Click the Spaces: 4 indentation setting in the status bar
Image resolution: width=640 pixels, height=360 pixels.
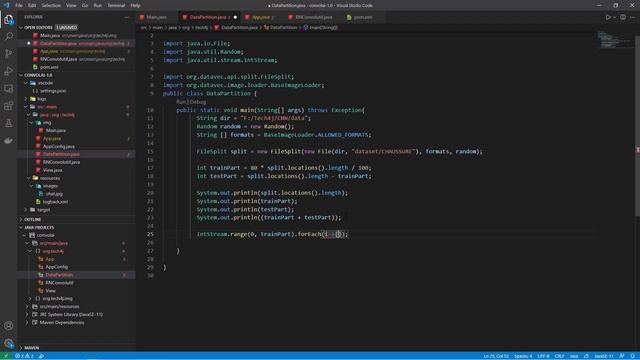coord(523,356)
